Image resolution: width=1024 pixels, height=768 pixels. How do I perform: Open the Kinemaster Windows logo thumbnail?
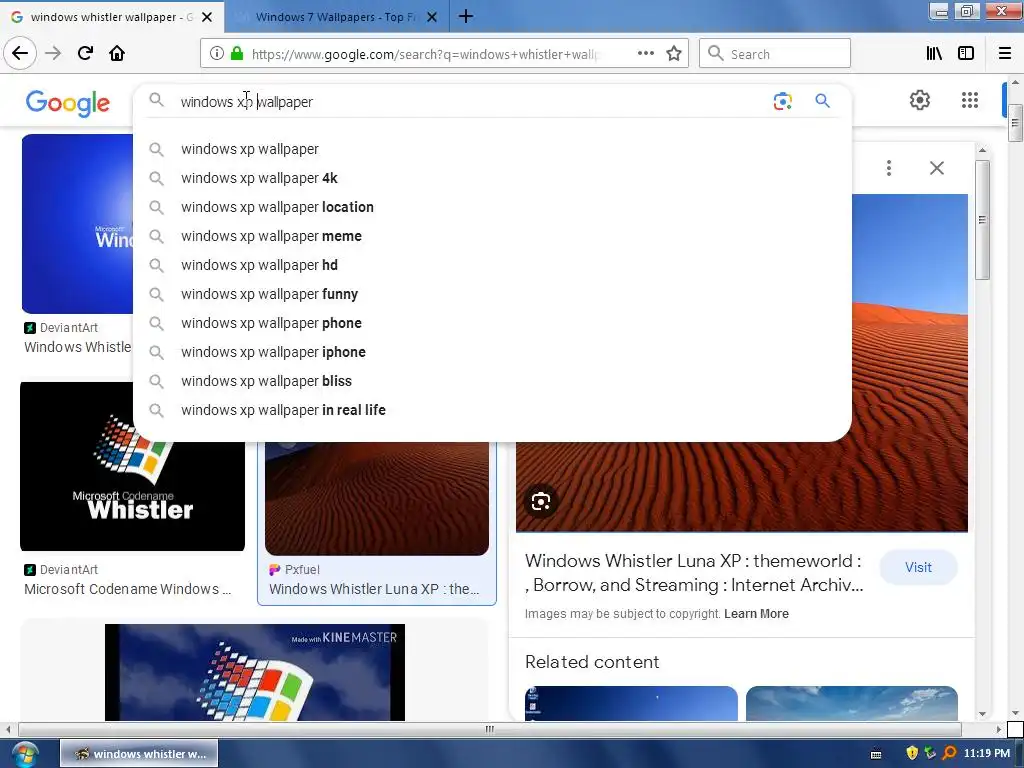pos(255,672)
